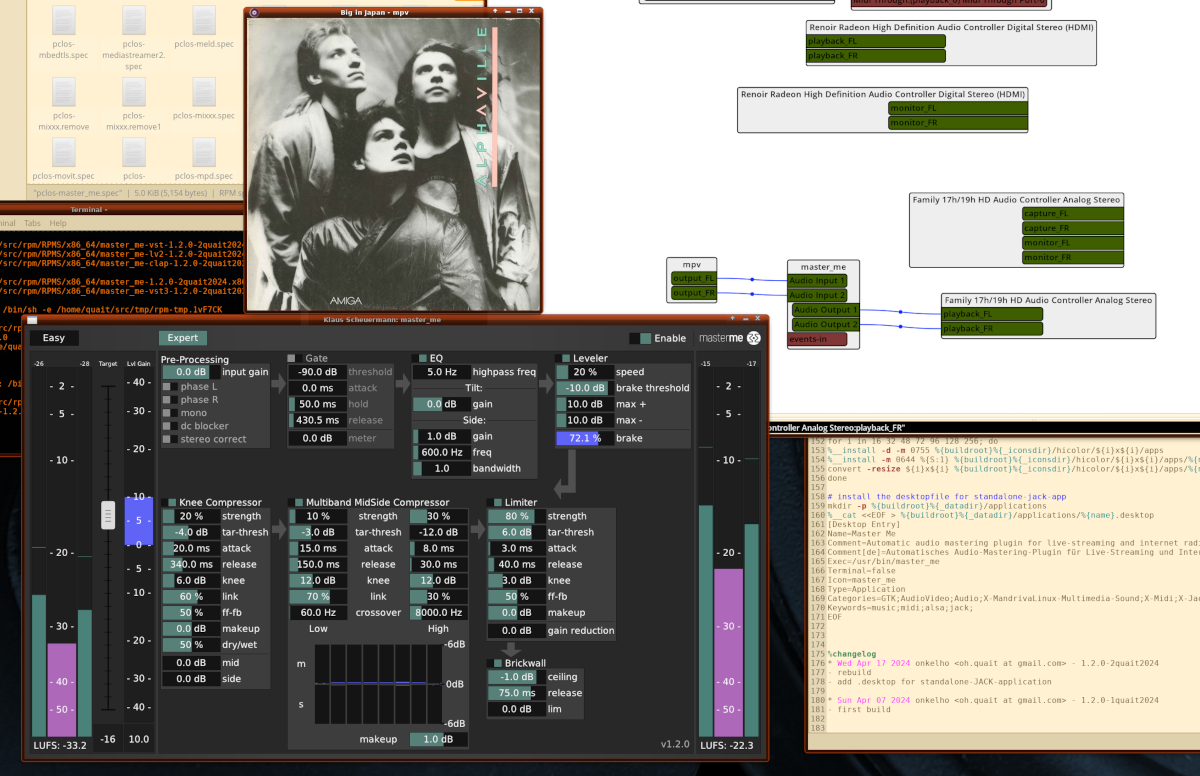1200x776 pixels.
Task: Open the Tabs menu in Terminal
Action: pyautogui.click(x=32, y=223)
